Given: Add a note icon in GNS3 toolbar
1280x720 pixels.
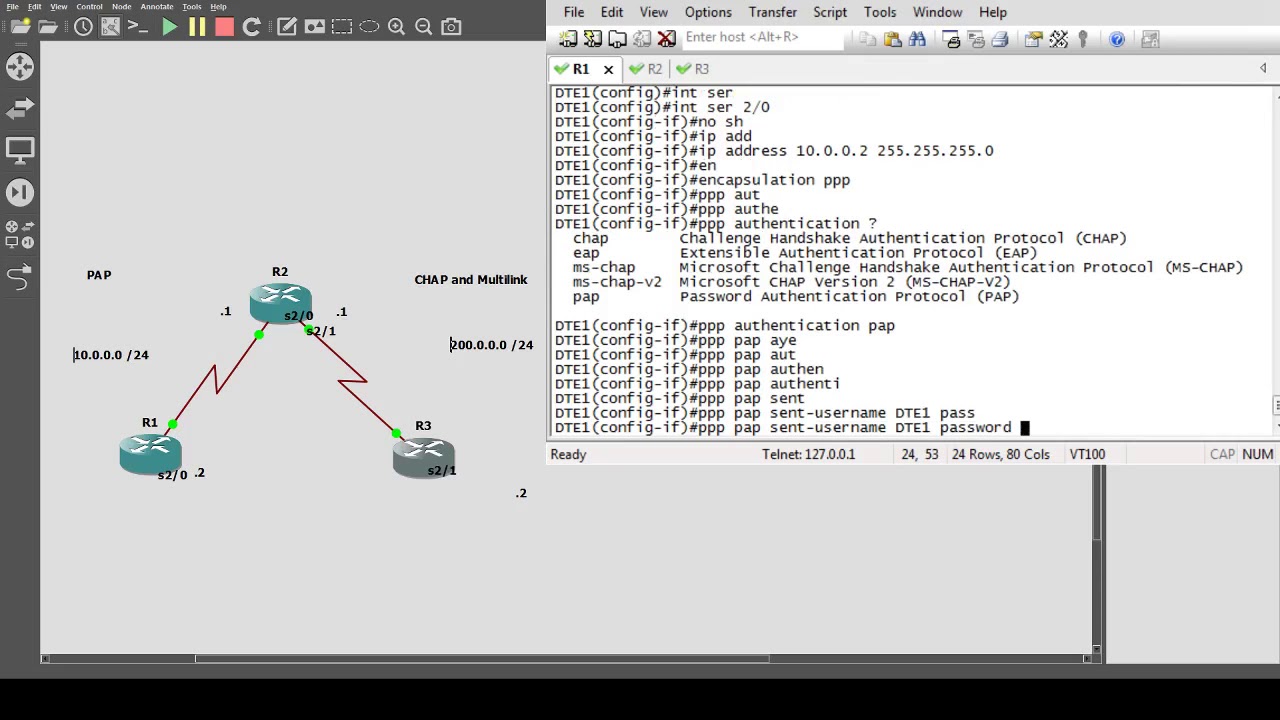Looking at the screenshot, I should pos(287,27).
